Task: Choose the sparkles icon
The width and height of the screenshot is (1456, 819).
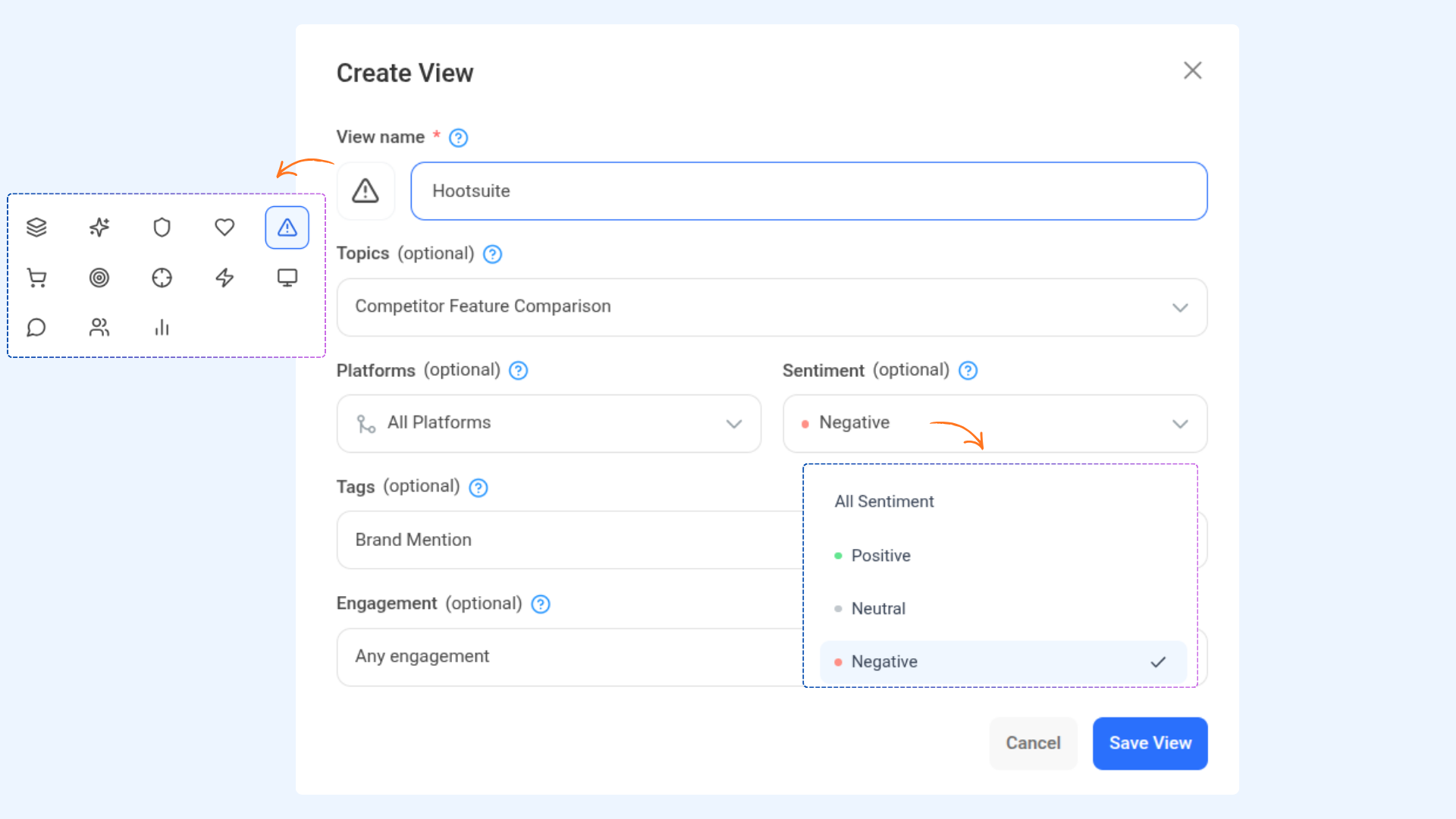Action: pos(99,227)
